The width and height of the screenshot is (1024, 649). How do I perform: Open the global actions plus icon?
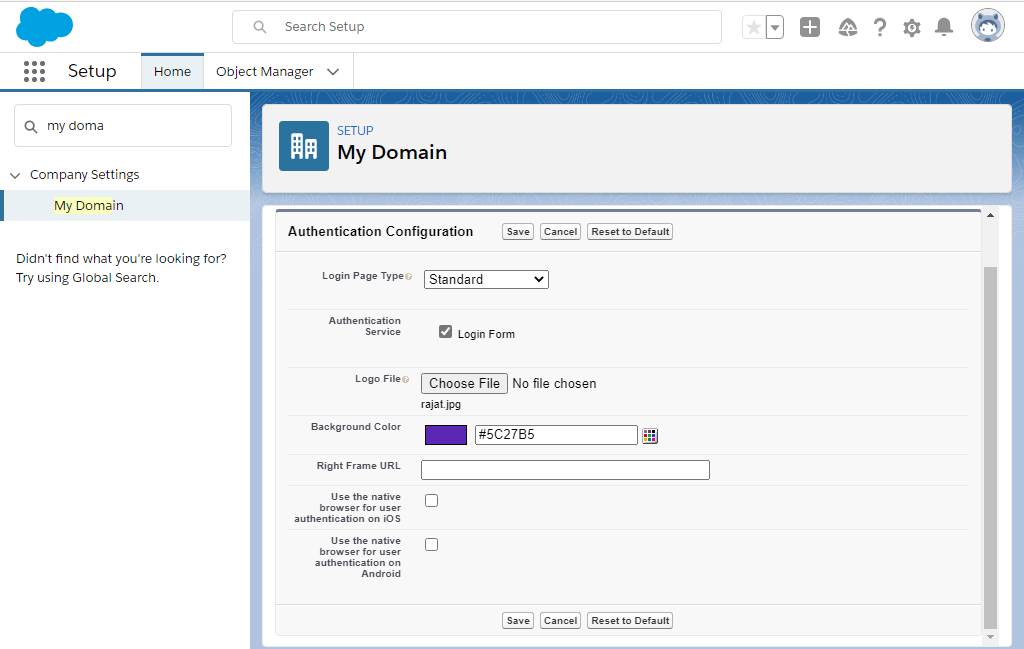click(810, 27)
